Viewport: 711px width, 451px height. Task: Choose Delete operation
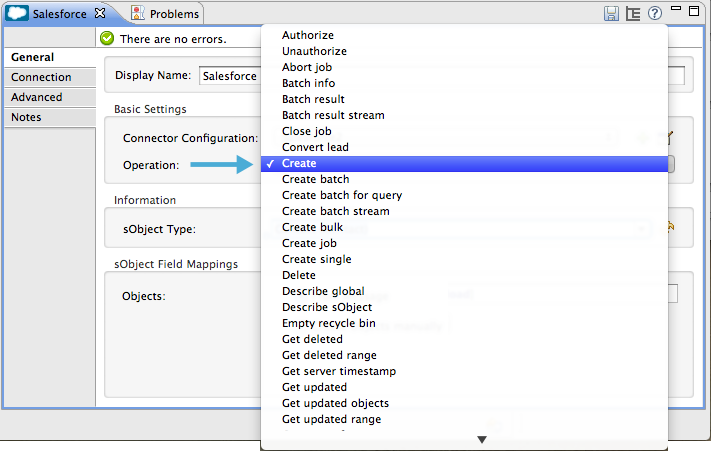[464, 275]
